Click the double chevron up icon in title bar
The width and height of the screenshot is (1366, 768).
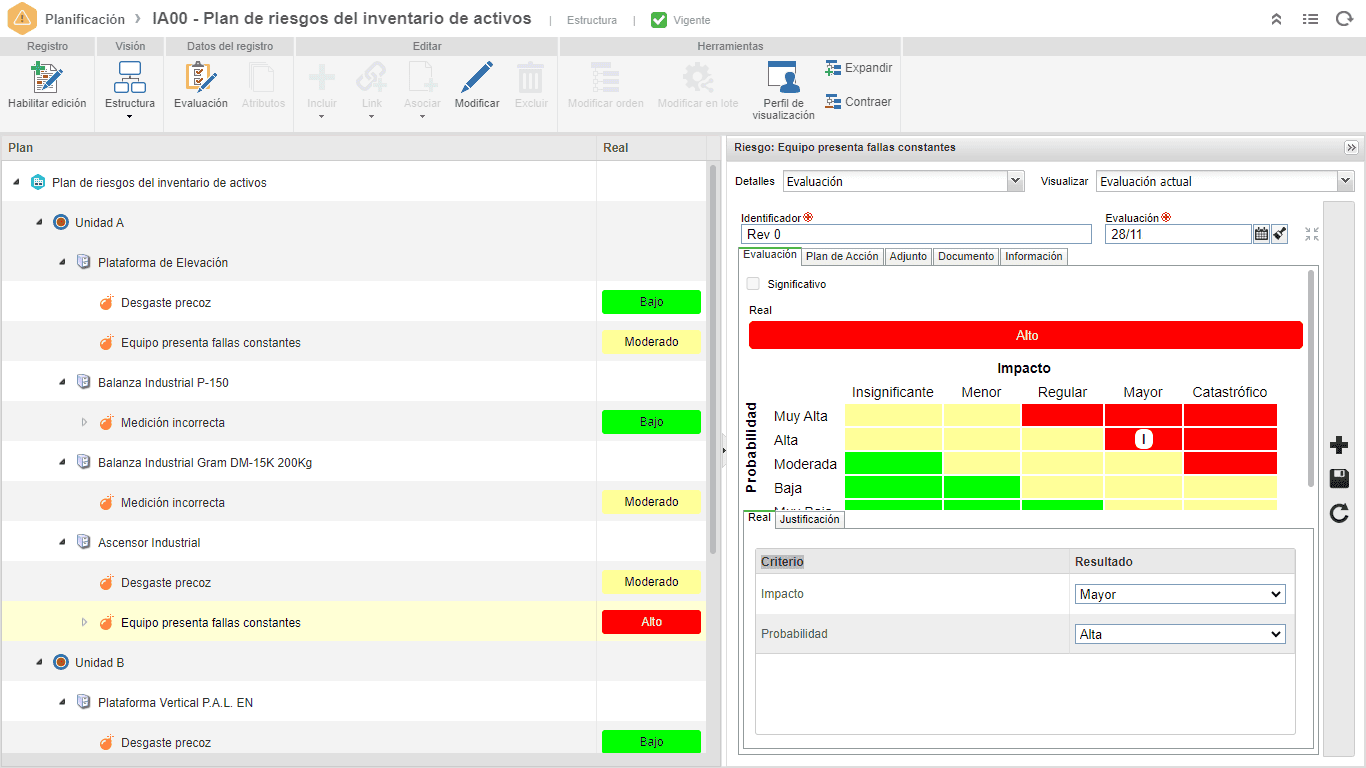pyautogui.click(x=1276, y=19)
